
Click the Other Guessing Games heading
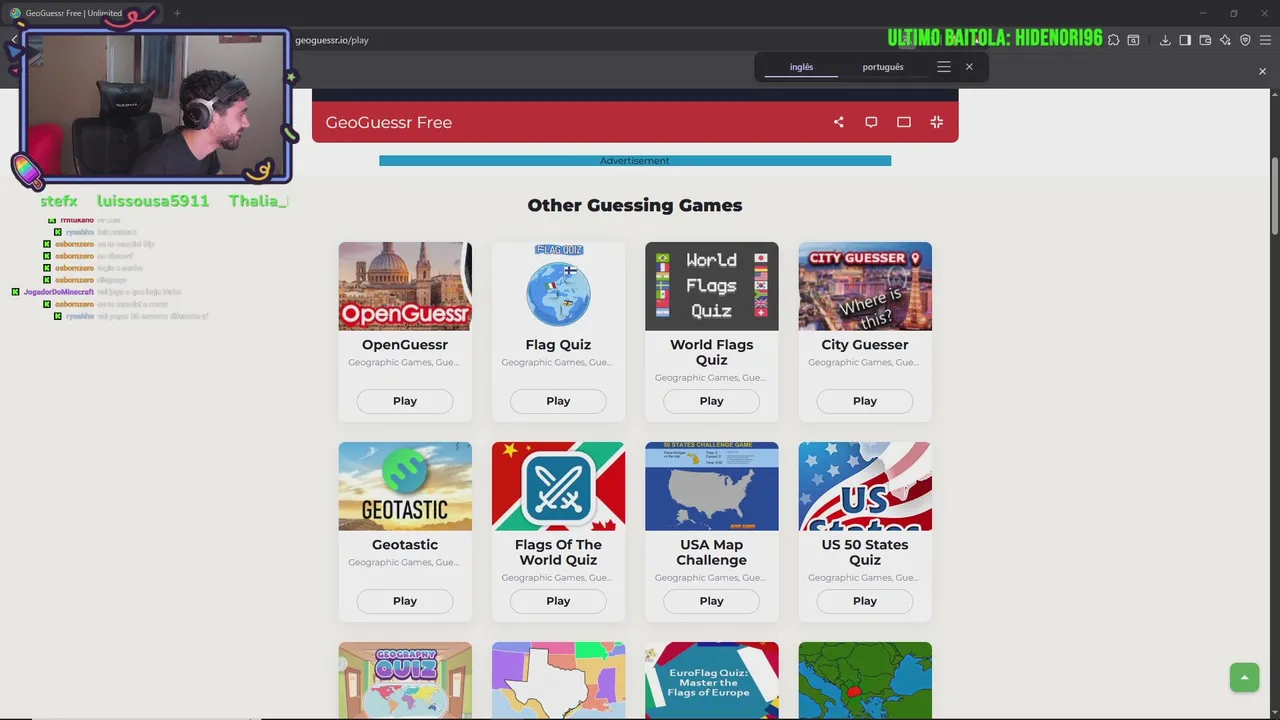click(x=635, y=205)
